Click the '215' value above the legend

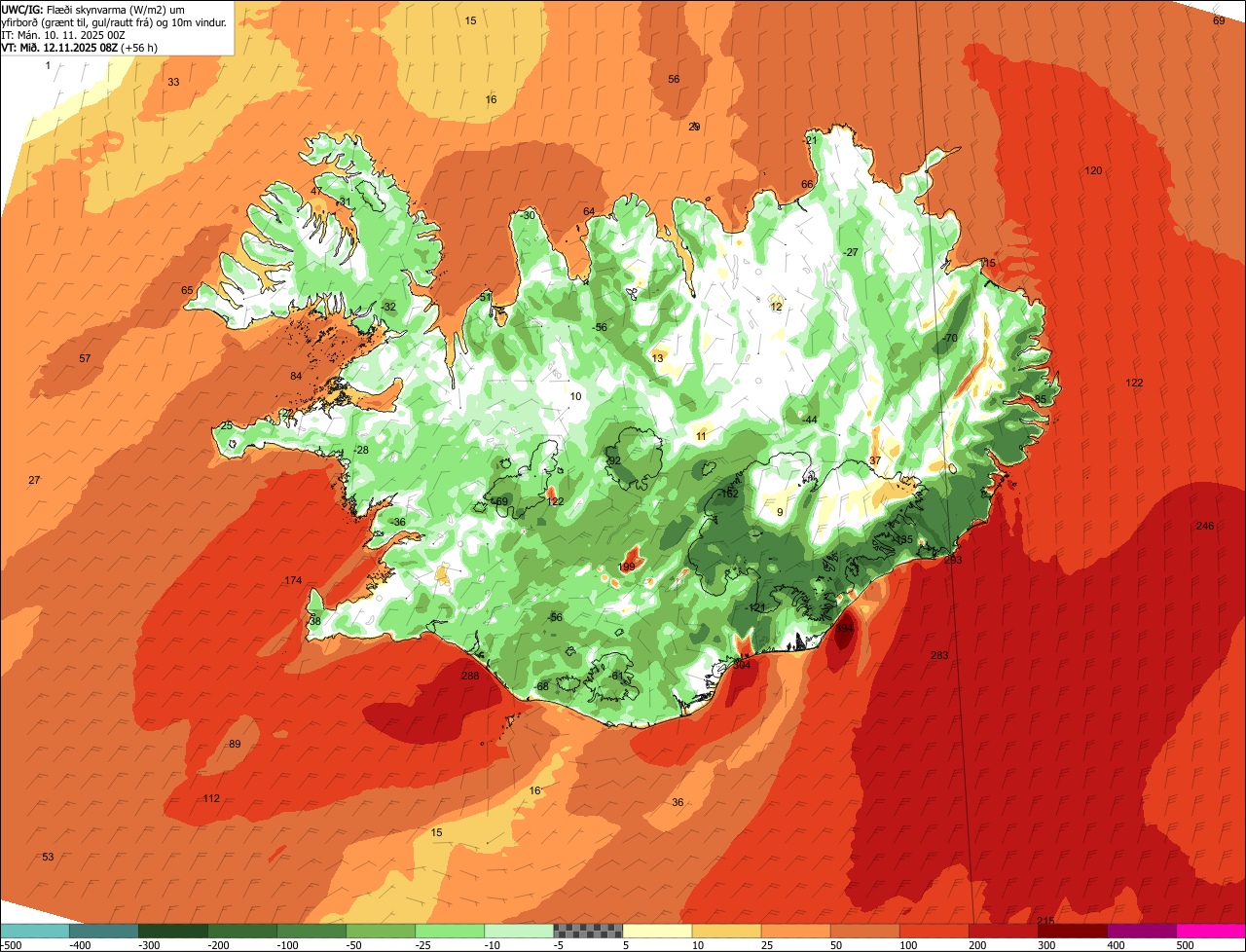coord(1045,921)
